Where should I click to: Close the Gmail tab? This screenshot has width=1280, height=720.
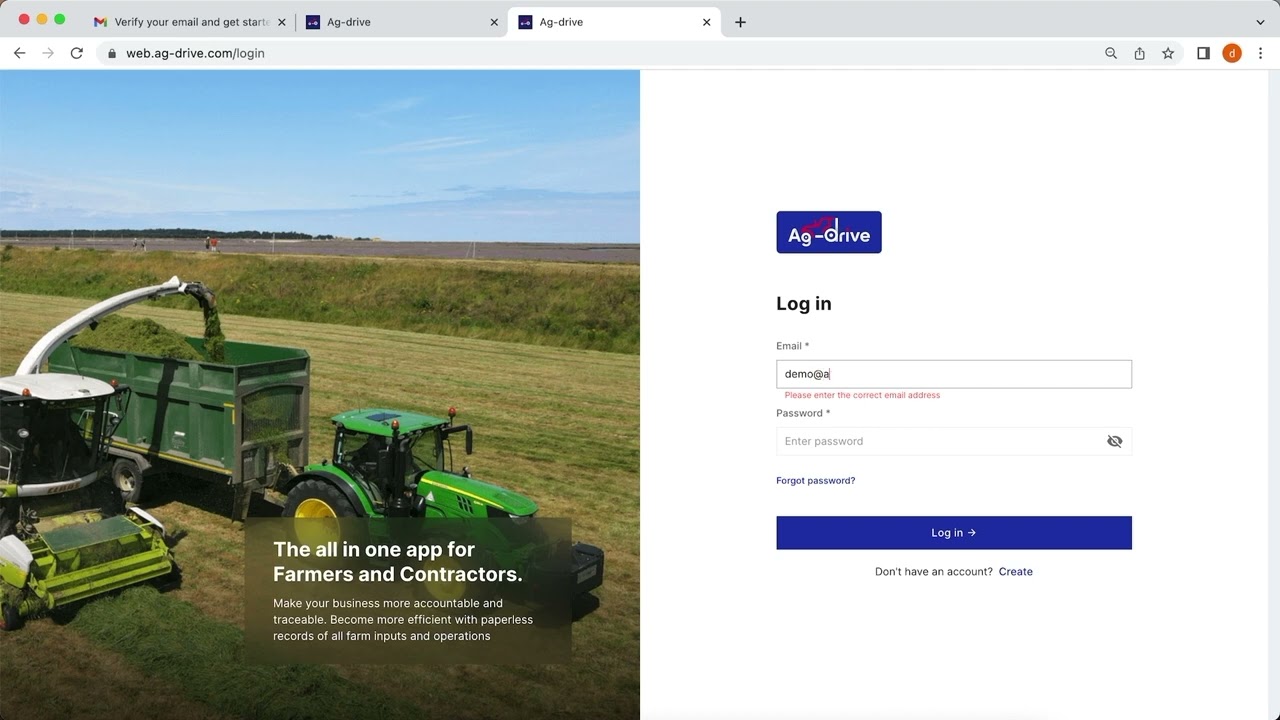click(x=282, y=22)
